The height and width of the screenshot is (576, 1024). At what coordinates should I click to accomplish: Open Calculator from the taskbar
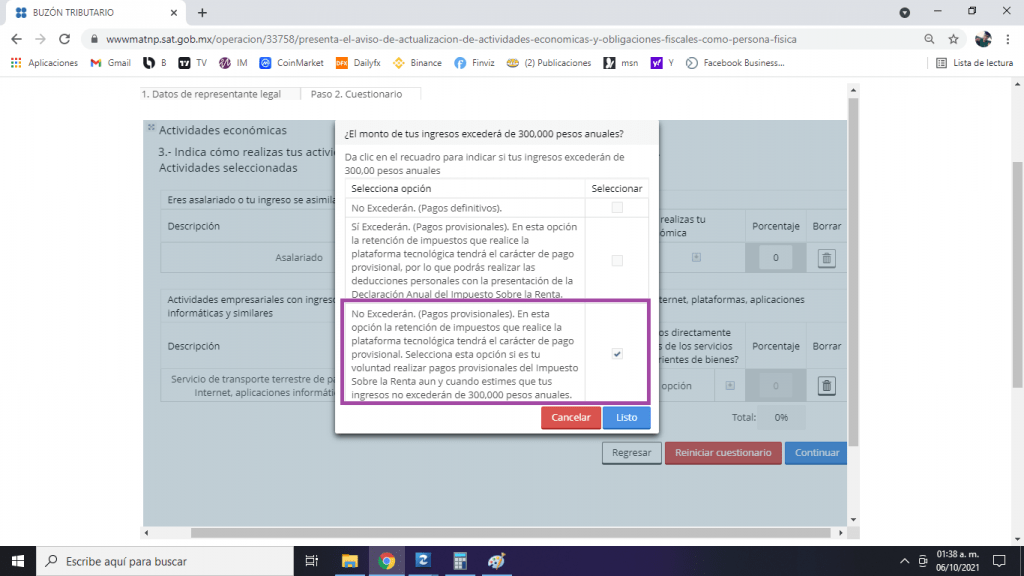(x=460, y=561)
